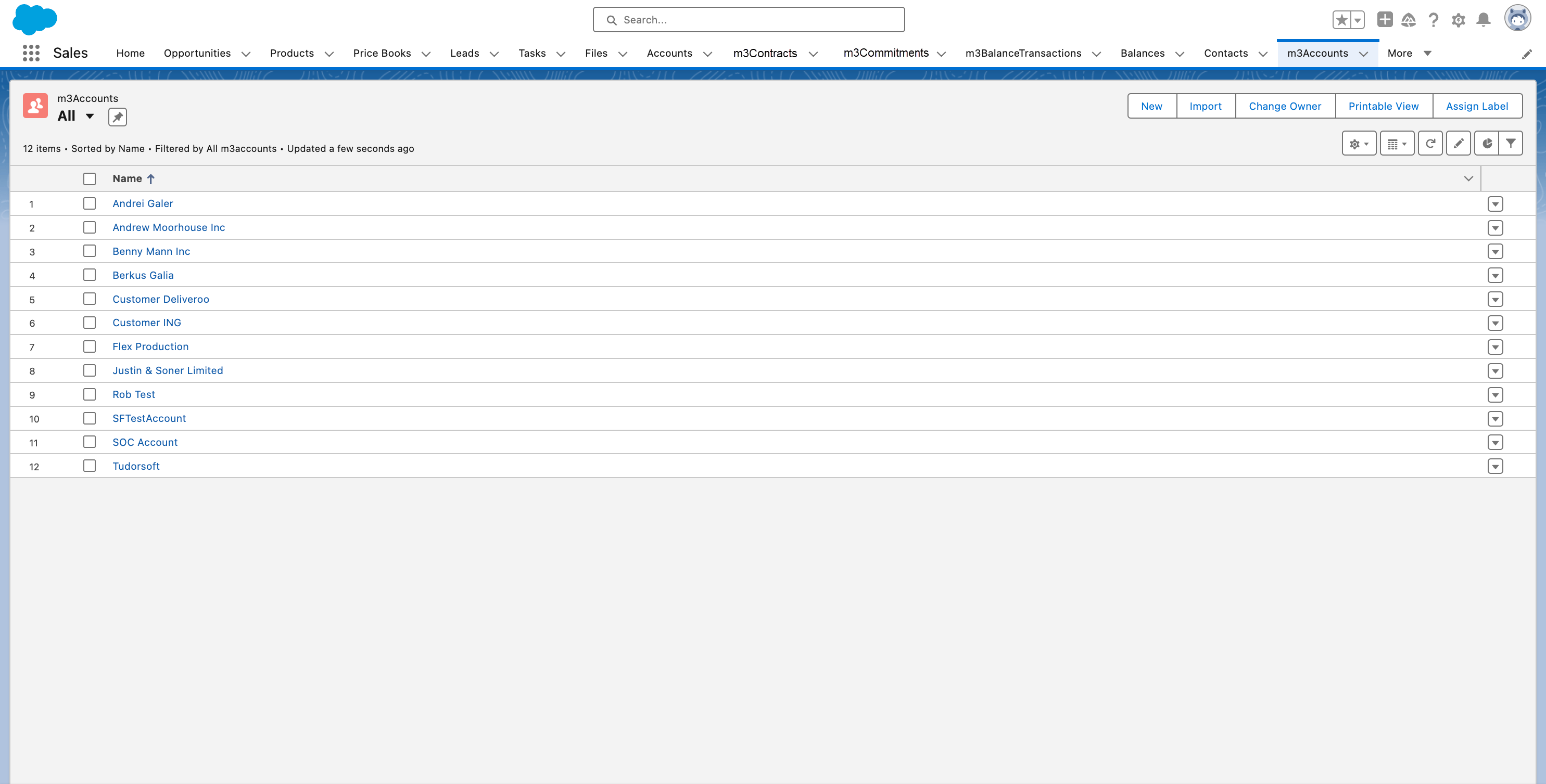Open the Trailhead guidance icon
Screen dimensions: 1546x784
pos(1409,20)
